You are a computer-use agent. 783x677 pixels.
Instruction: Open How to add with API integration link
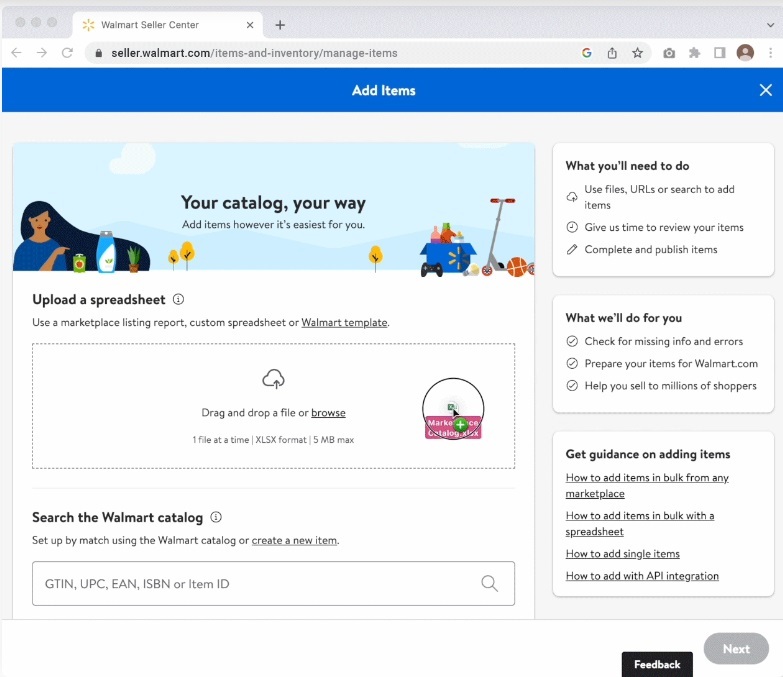(x=642, y=576)
